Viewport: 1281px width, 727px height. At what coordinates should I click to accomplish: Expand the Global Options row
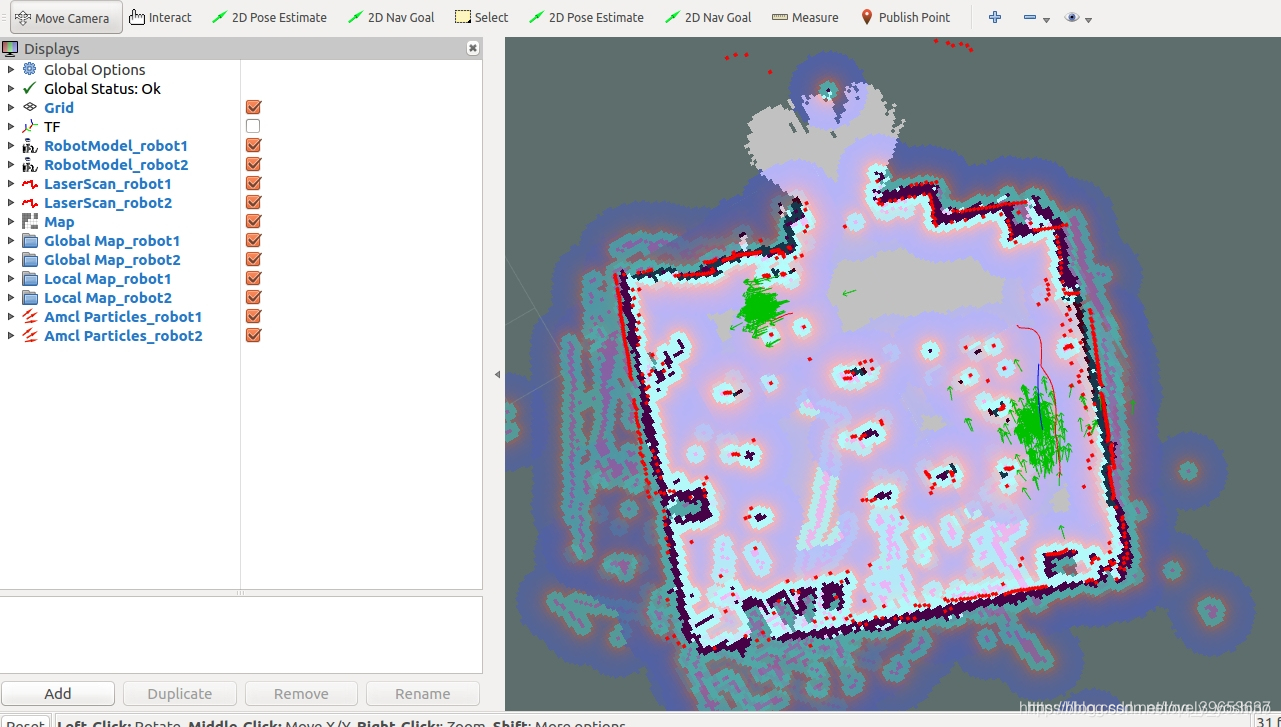pos(11,69)
